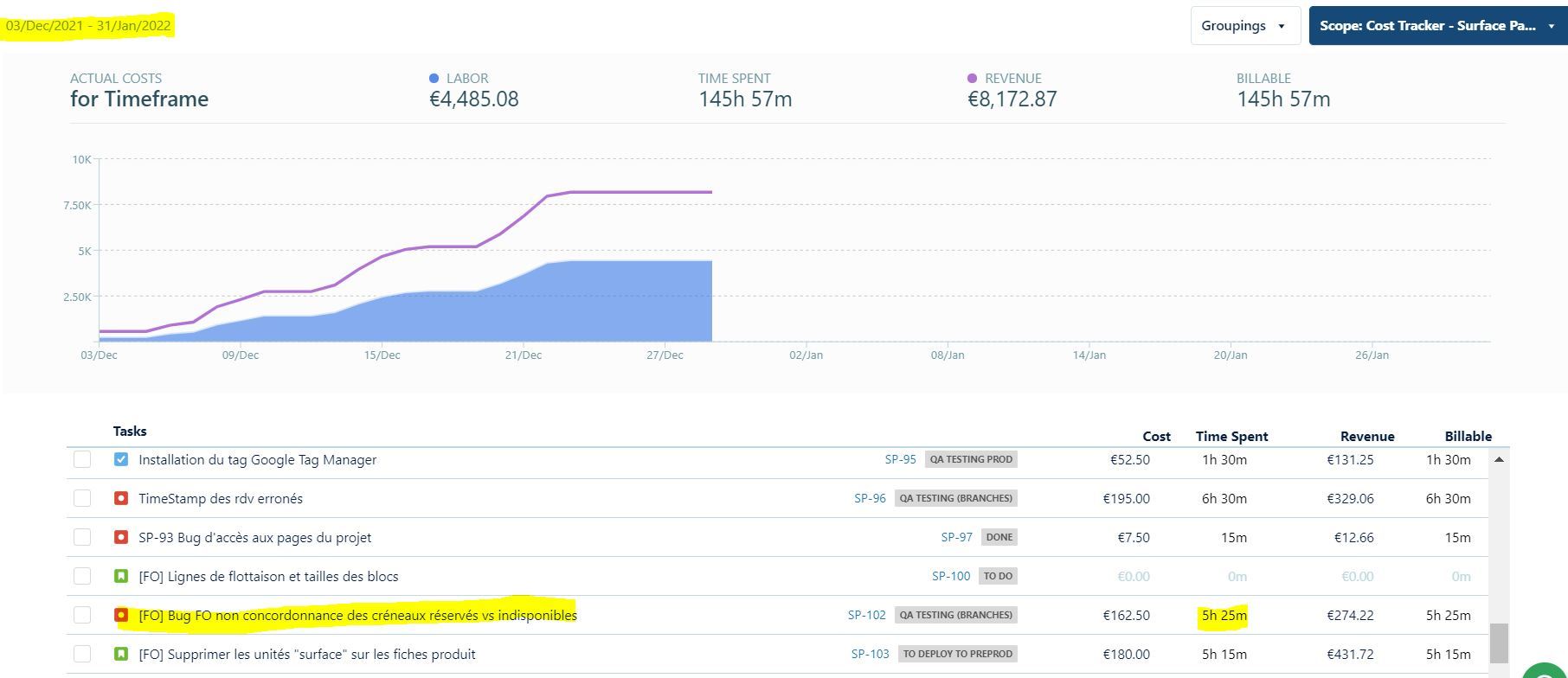
Task: Open issue link SP-102
Action: (866, 616)
